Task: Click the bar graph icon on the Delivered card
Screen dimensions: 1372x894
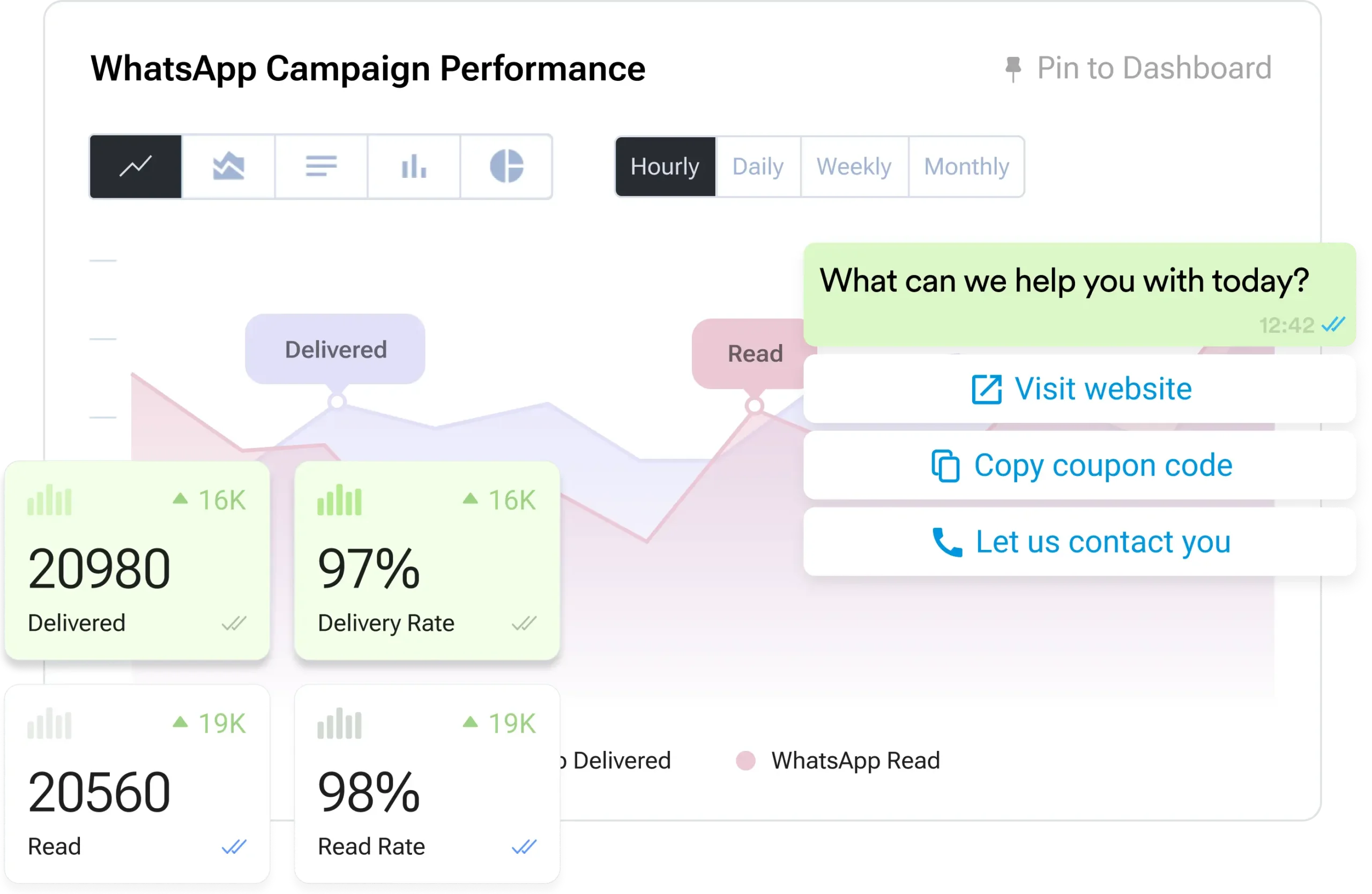Action: pos(50,500)
